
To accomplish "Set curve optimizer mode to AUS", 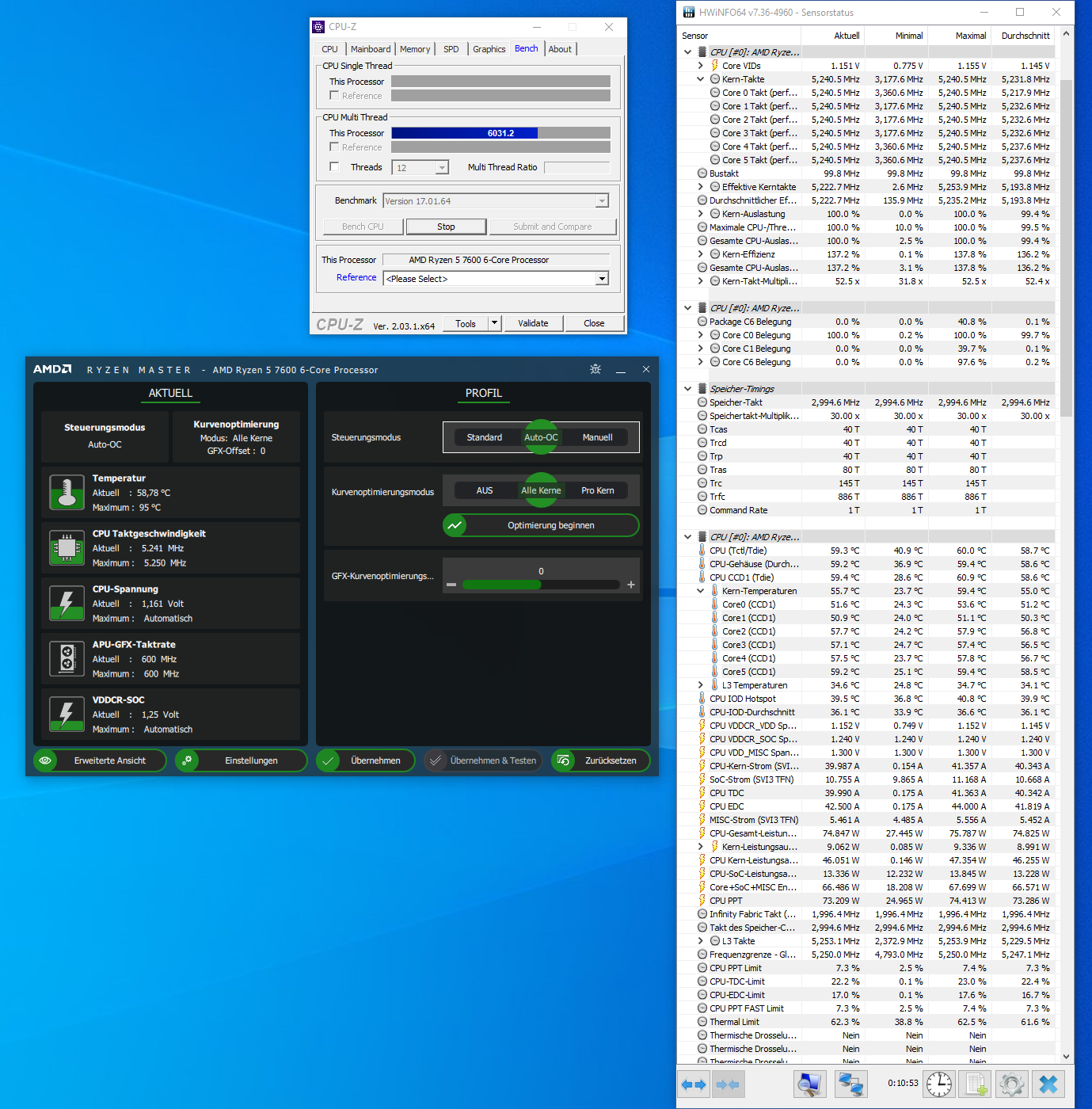I will click(x=485, y=490).
